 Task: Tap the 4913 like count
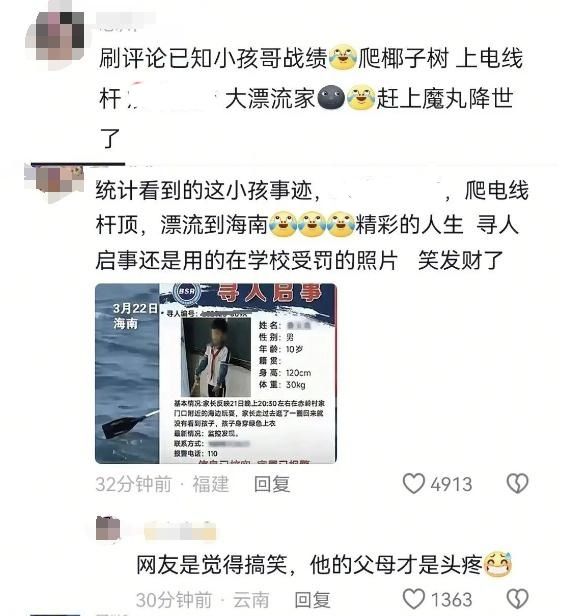(451, 484)
